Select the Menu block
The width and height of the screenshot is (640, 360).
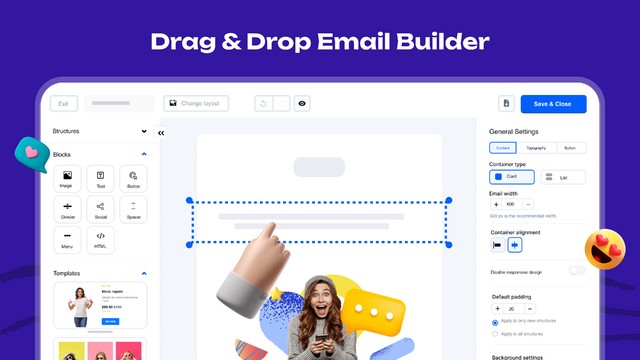click(x=67, y=240)
